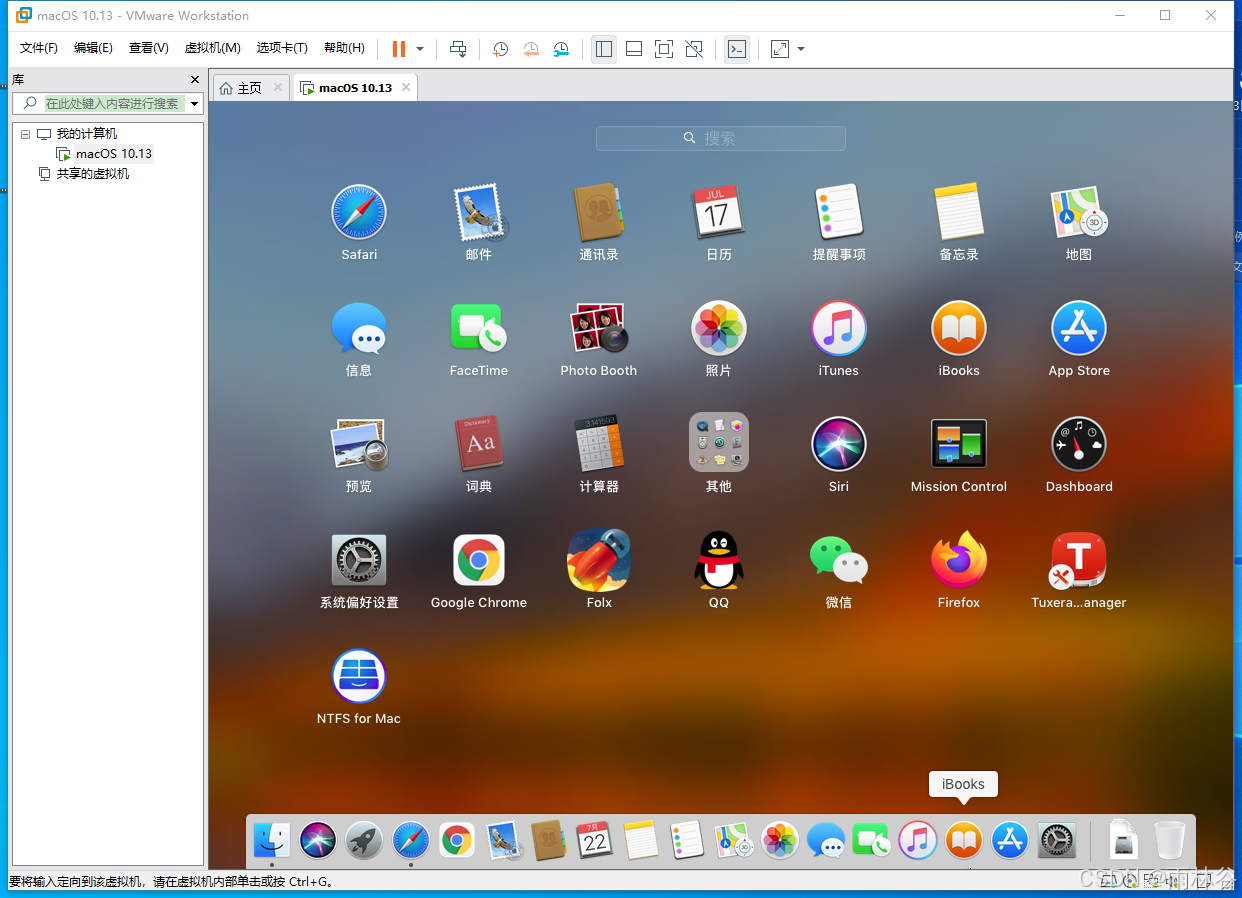Open 备忘录 in the Launchpad grid
1242x898 pixels.
point(958,212)
